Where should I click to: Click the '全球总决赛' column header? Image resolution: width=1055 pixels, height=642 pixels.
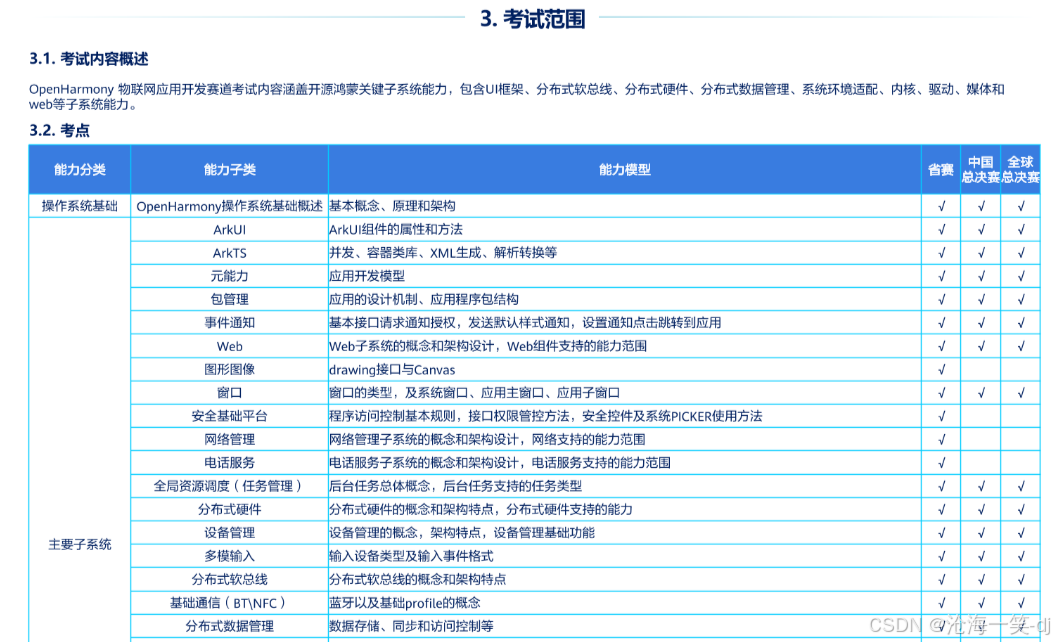(1020, 170)
